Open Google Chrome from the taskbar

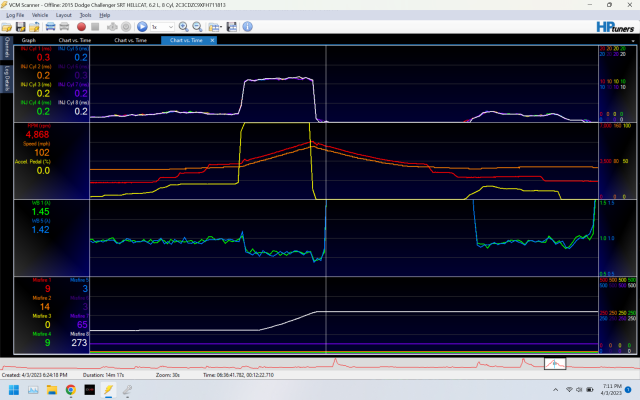click(x=71, y=389)
